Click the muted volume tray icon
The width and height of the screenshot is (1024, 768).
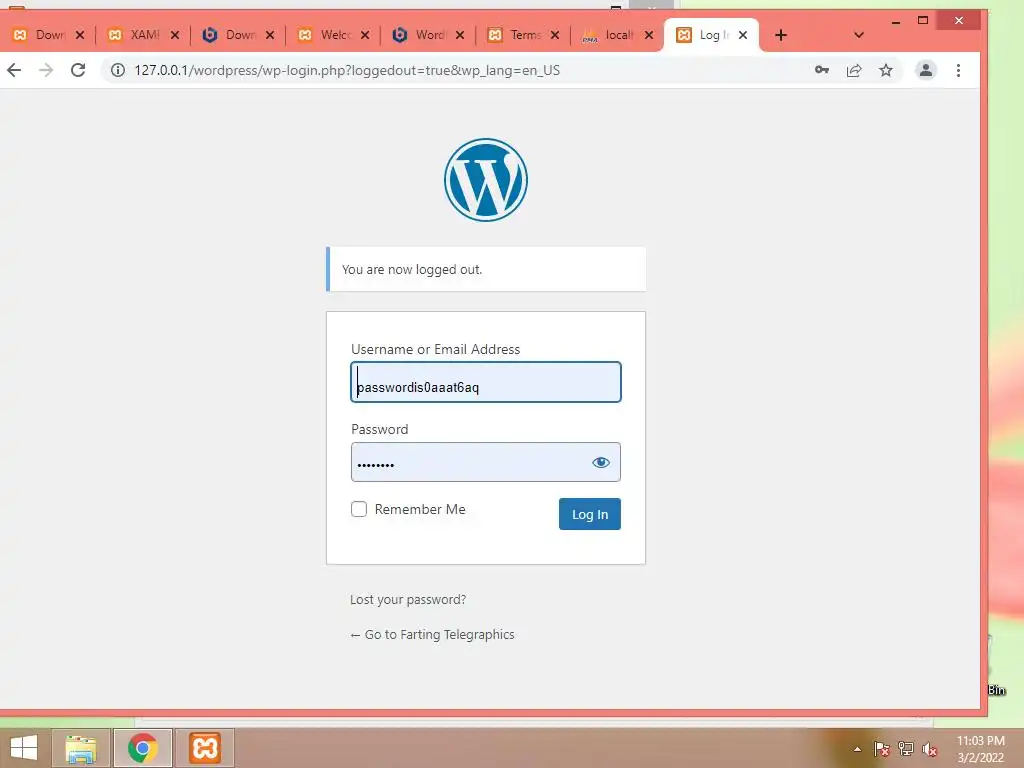[930, 749]
